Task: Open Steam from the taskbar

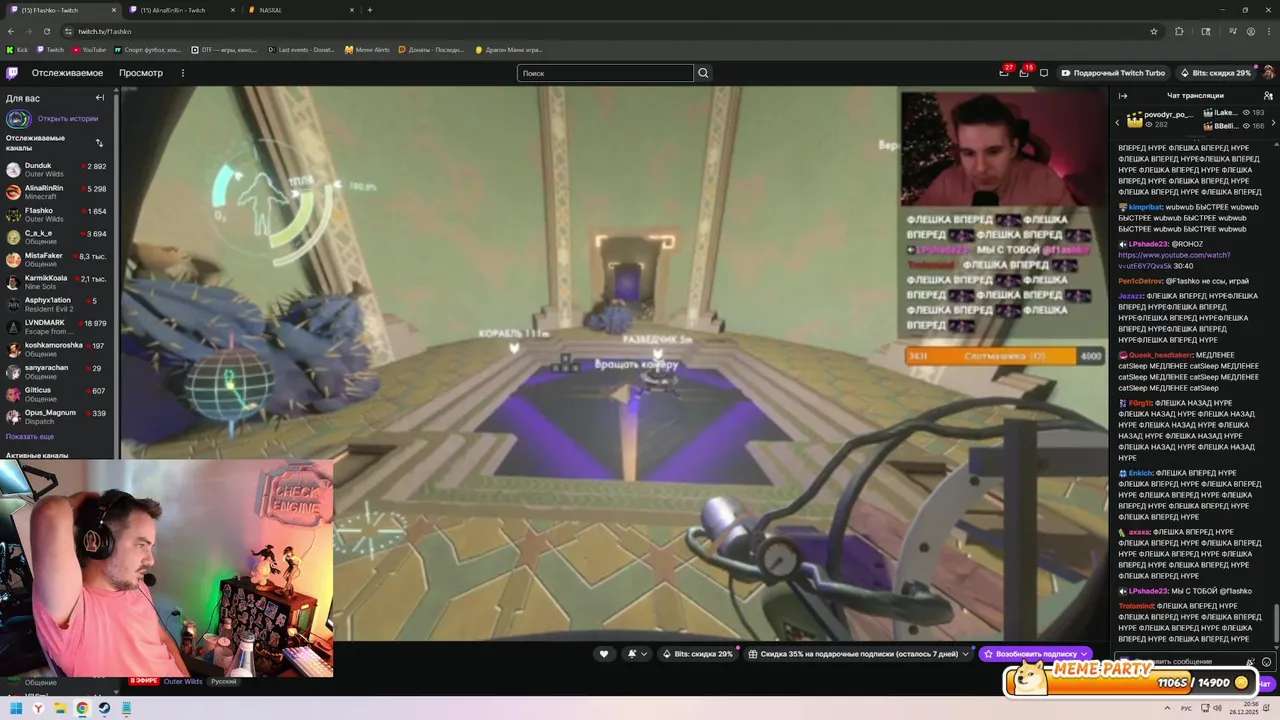Action: coord(104,708)
